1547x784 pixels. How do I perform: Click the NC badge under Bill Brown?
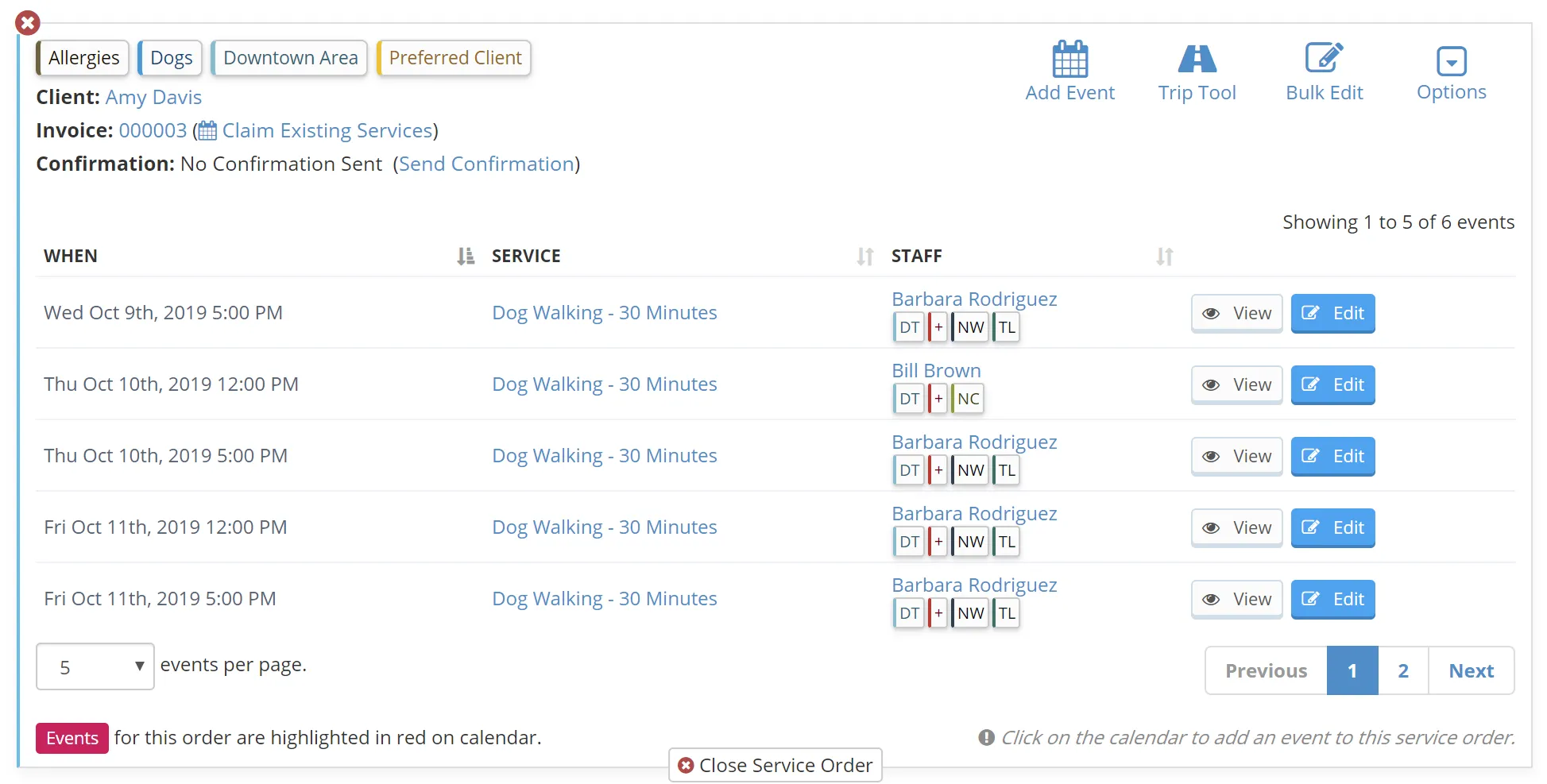coord(968,399)
